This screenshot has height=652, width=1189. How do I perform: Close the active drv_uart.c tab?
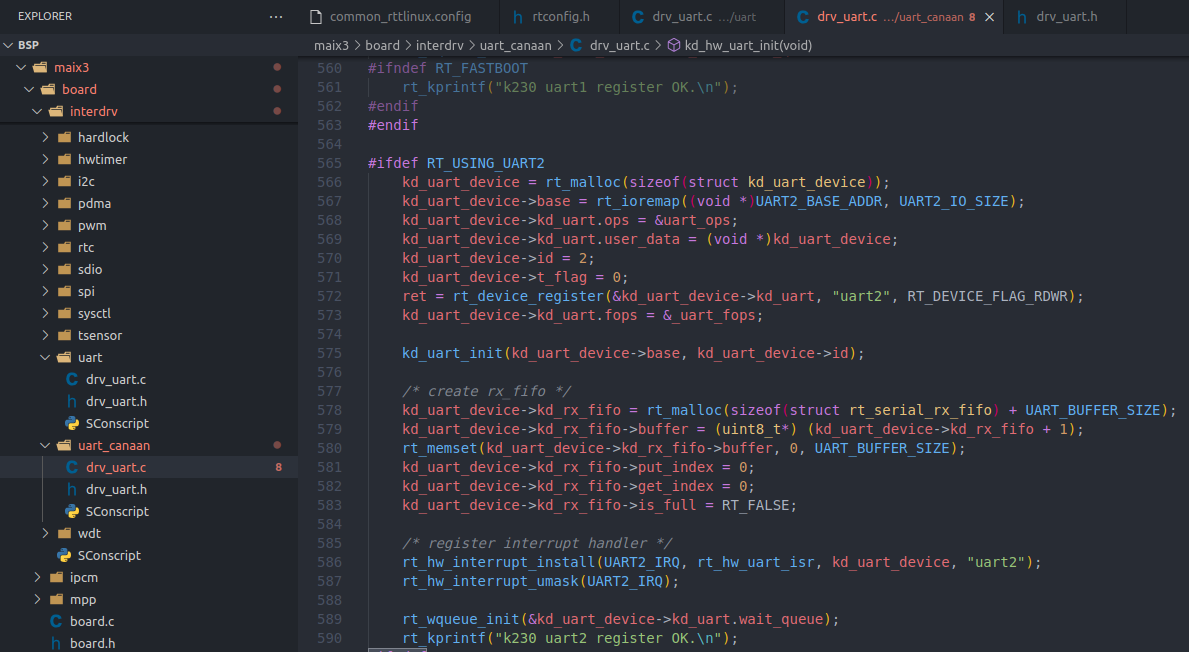[990, 17]
